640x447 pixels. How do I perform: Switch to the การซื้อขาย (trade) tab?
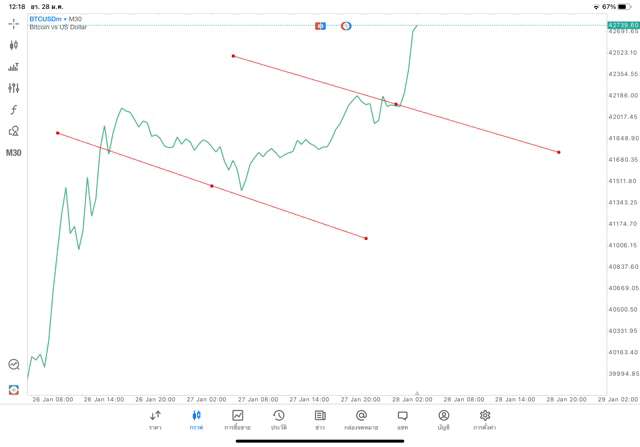[x=237, y=419]
